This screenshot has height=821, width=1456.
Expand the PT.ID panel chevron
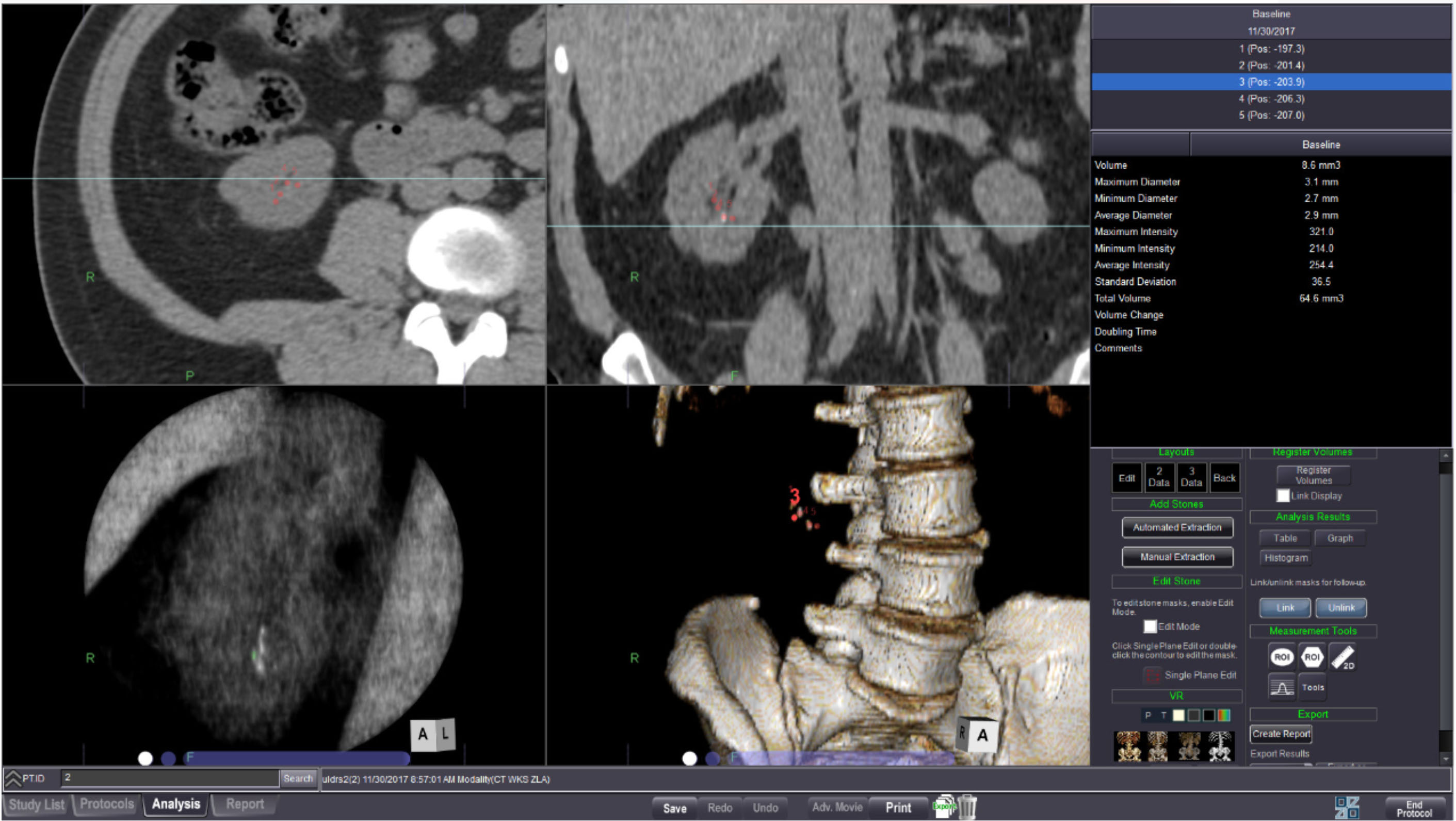click(x=13, y=779)
